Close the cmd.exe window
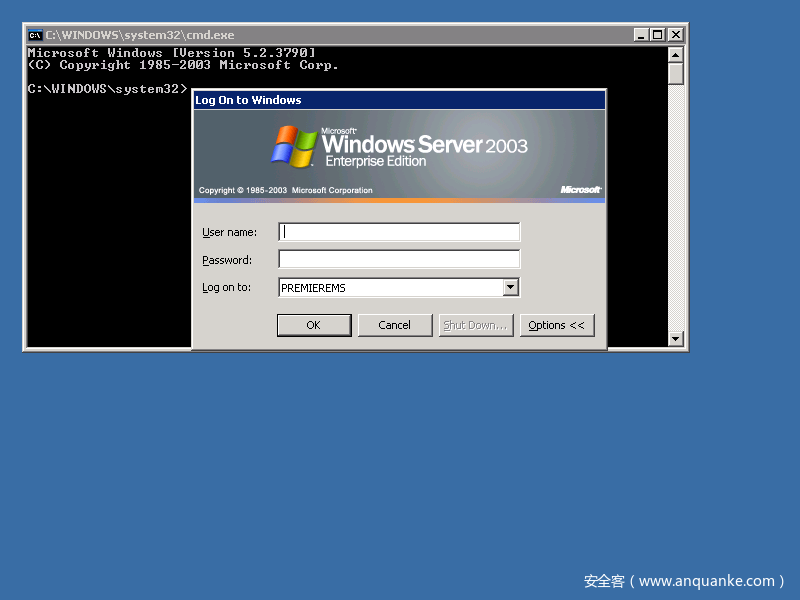Viewport: 800px width, 600px height. [676, 35]
